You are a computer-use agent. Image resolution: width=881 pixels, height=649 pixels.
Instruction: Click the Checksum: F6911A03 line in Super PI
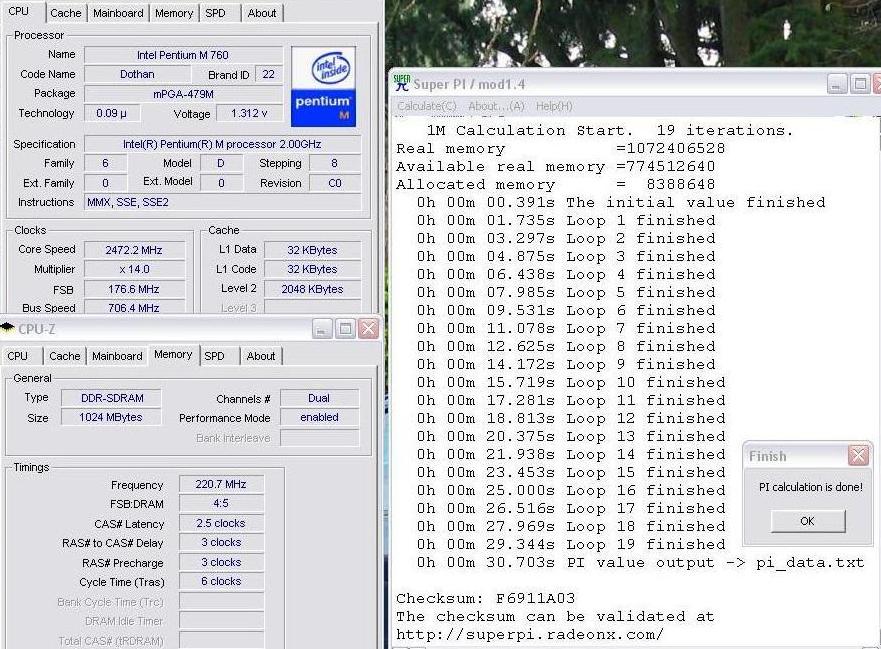click(x=485, y=598)
